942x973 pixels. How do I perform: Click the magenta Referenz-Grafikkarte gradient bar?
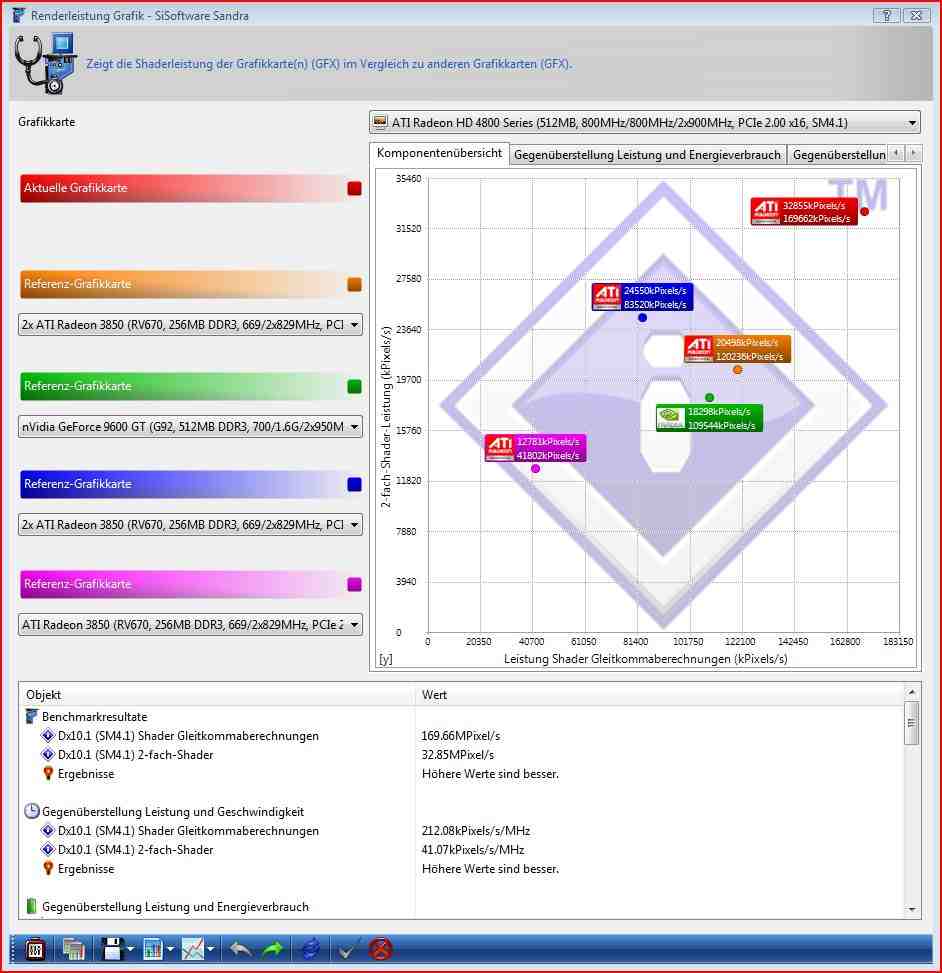click(x=182, y=585)
